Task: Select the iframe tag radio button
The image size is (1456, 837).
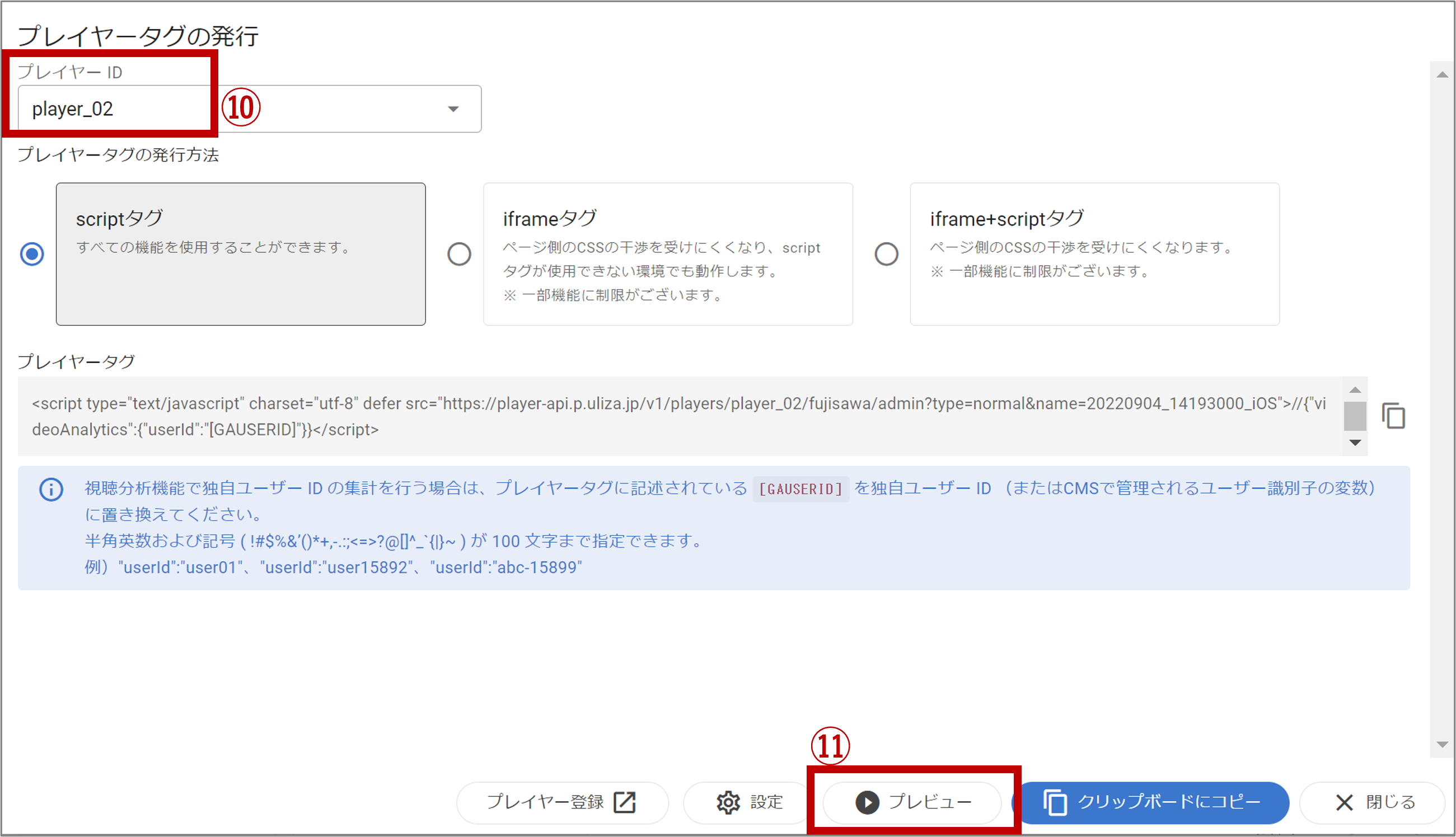Action: [459, 254]
